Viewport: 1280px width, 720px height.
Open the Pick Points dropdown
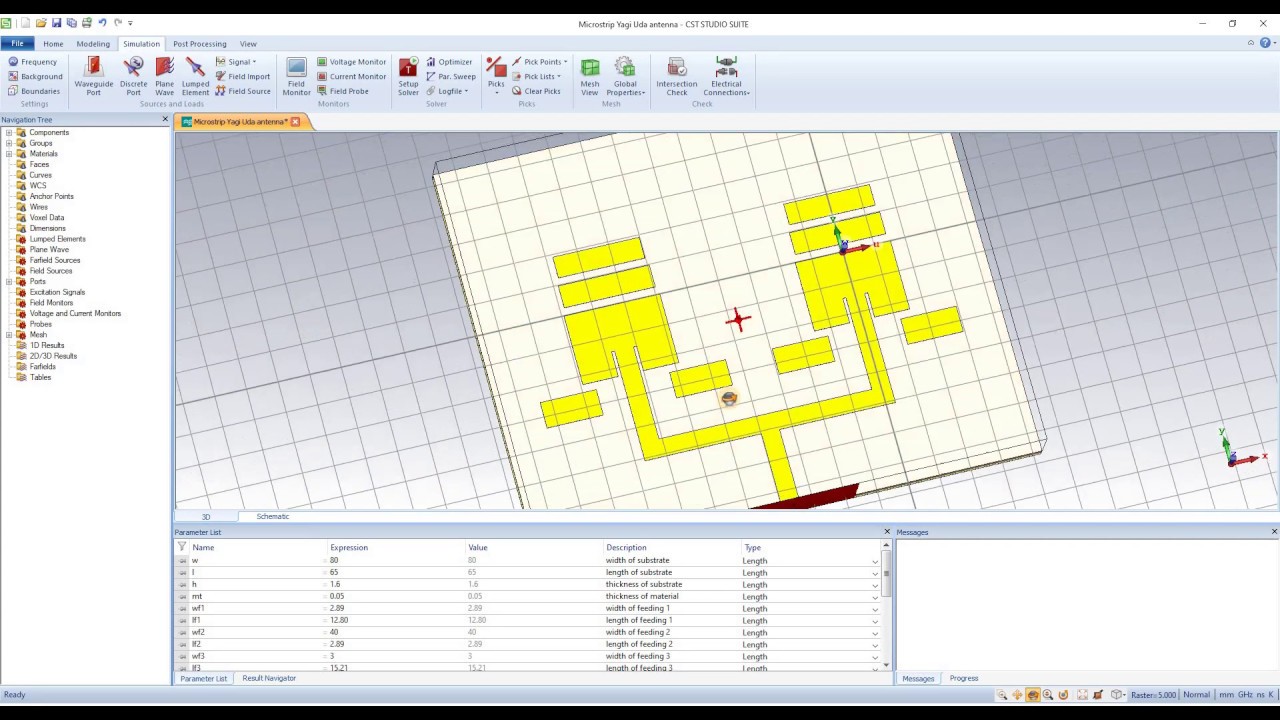[539, 62]
